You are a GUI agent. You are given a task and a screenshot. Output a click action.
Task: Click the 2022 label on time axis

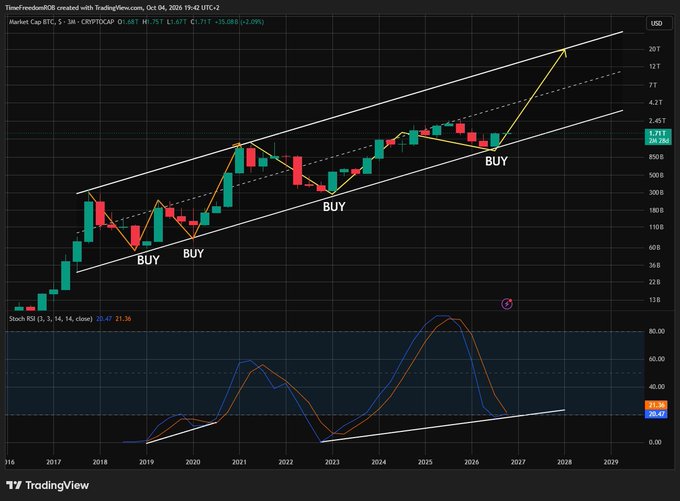(286, 462)
